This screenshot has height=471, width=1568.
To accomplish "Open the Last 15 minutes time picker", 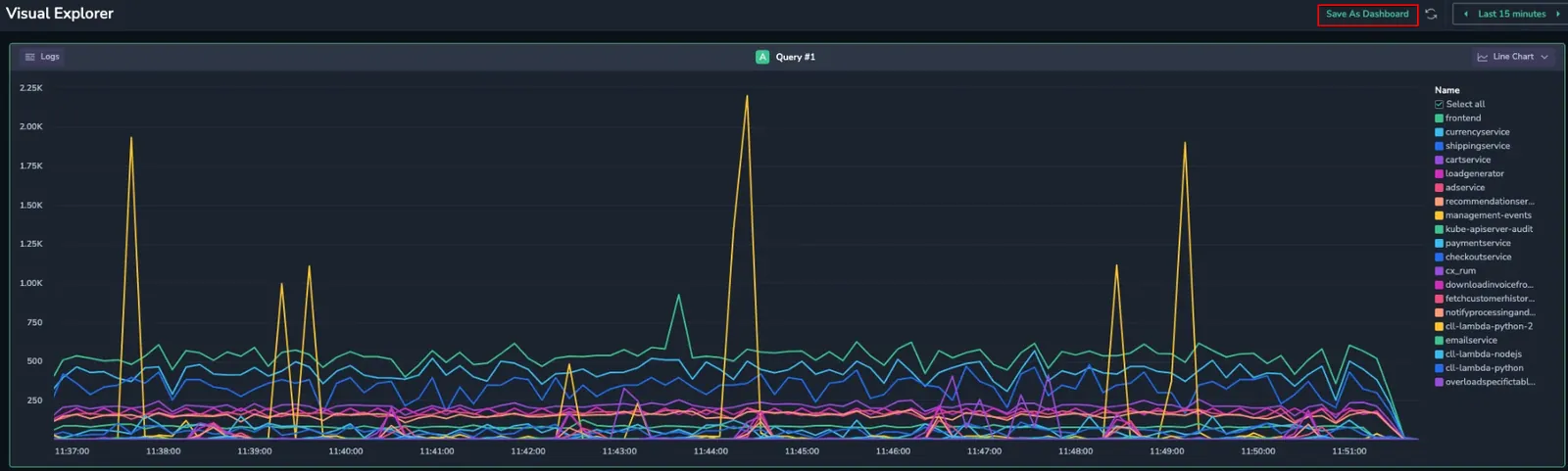I will [x=1511, y=14].
